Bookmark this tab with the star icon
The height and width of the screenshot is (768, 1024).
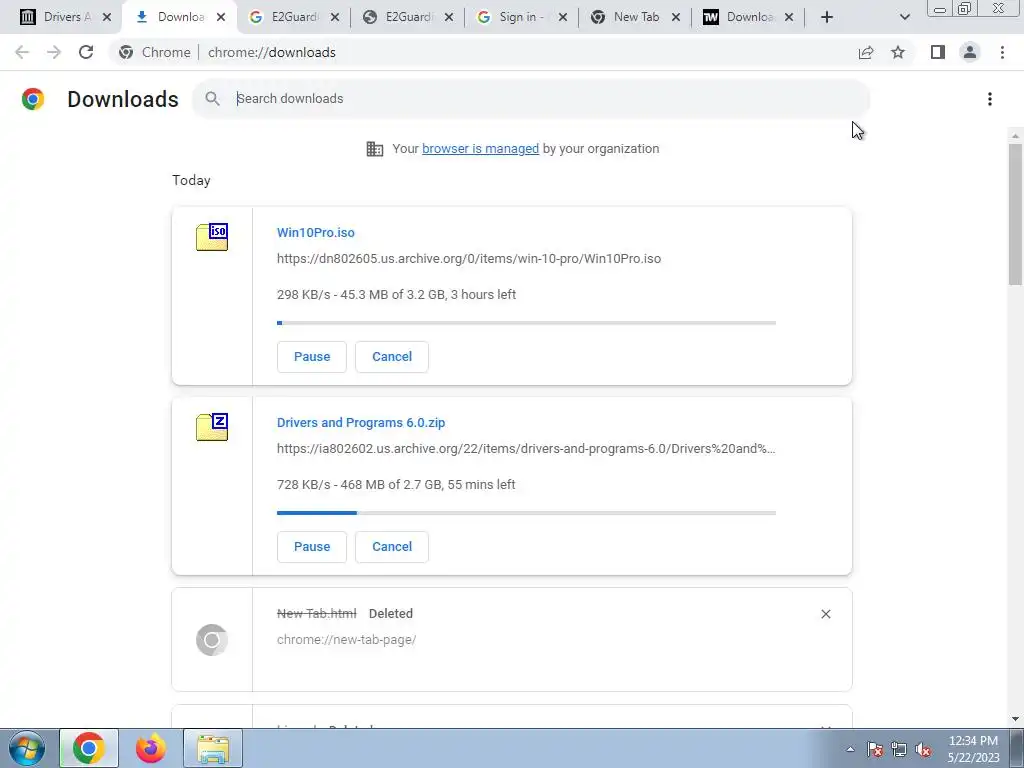(898, 52)
